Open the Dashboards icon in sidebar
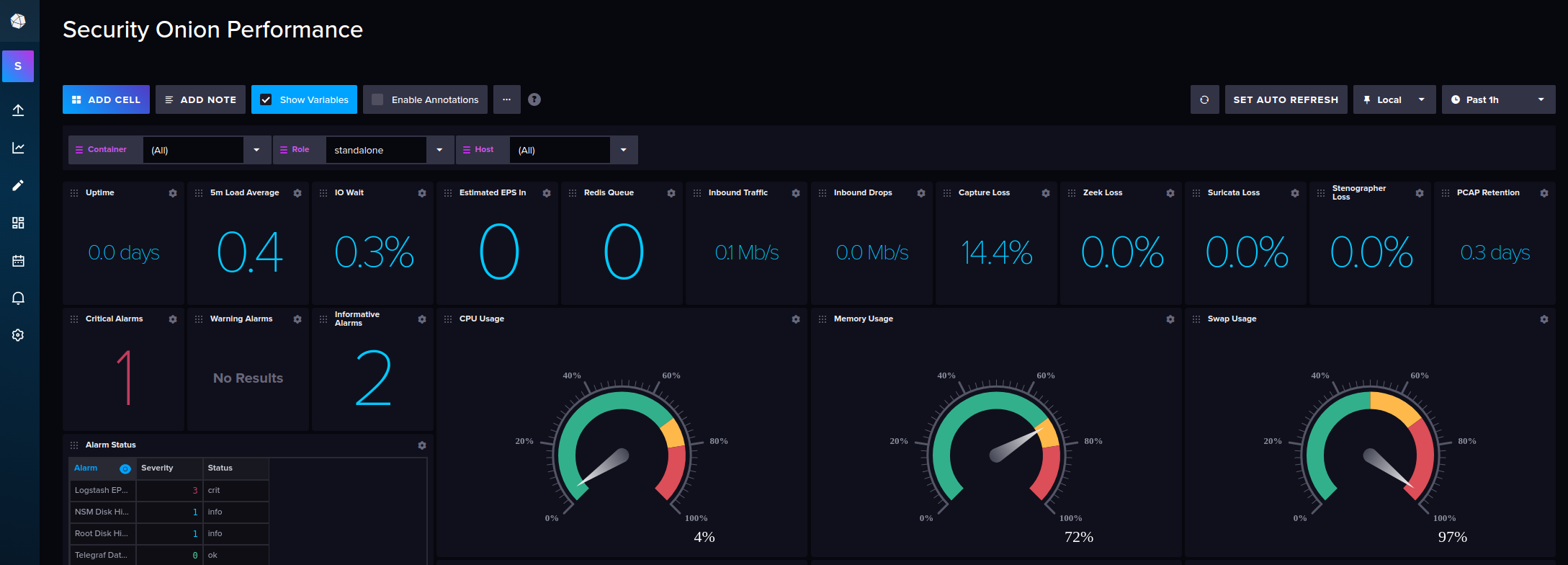The image size is (1568, 565). pos(18,223)
